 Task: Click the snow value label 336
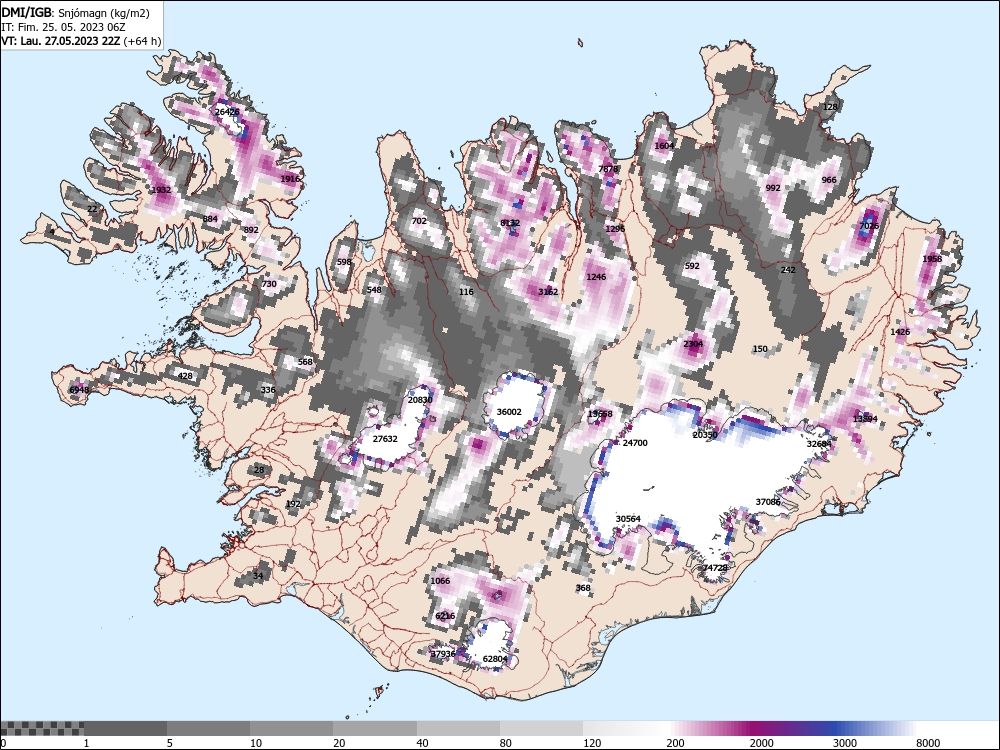coord(268,390)
